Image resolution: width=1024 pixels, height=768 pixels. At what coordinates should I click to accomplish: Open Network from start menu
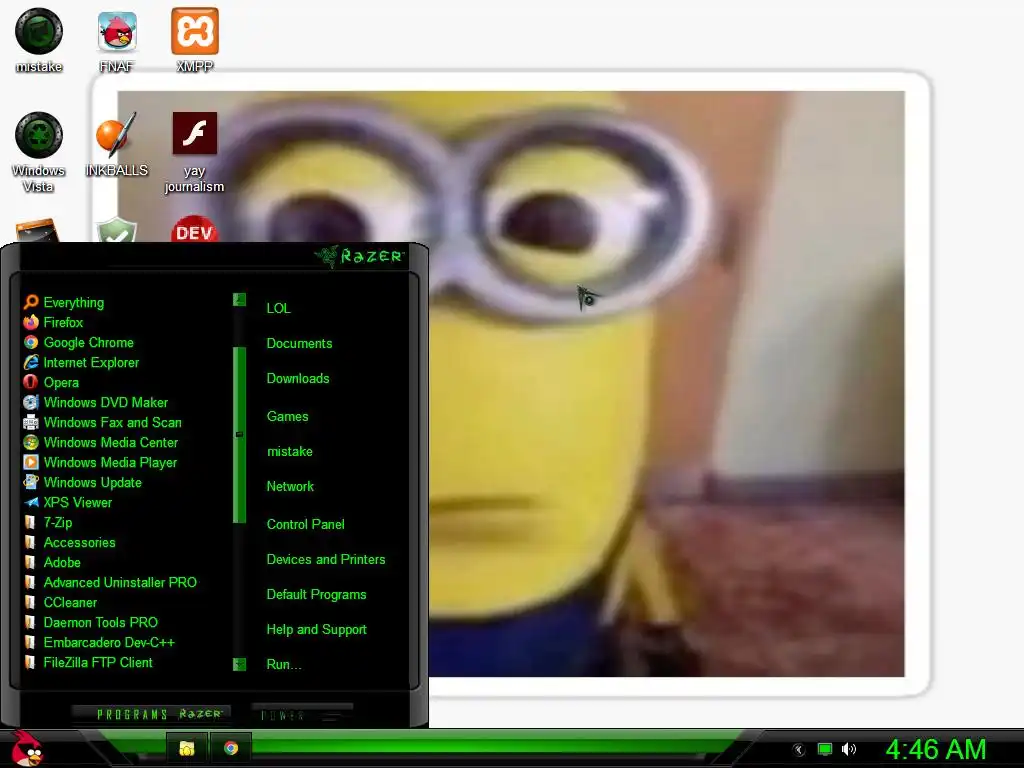pyautogui.click(x=290, y=487)
